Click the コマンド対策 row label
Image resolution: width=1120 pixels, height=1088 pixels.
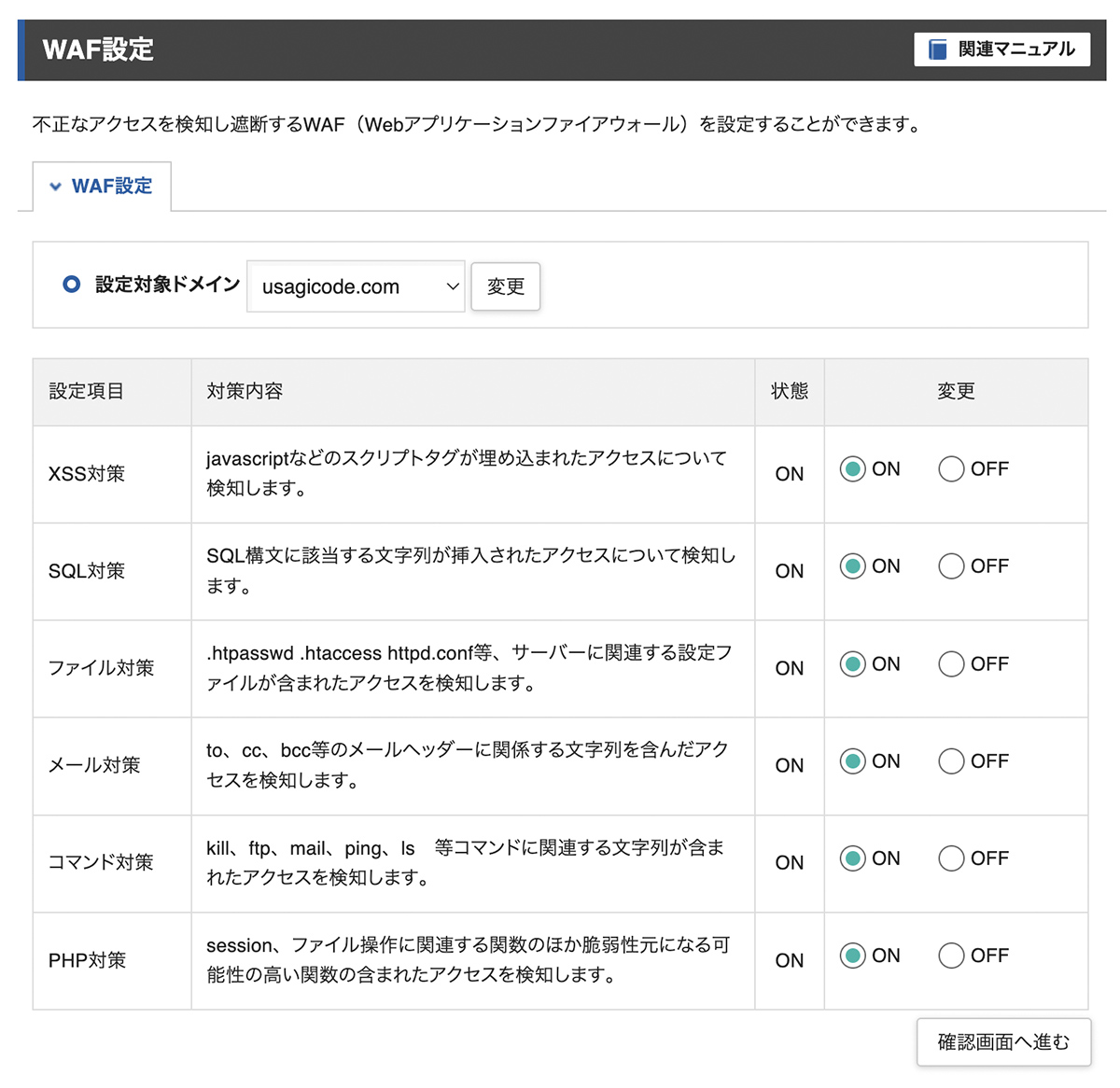coord(101,862)
